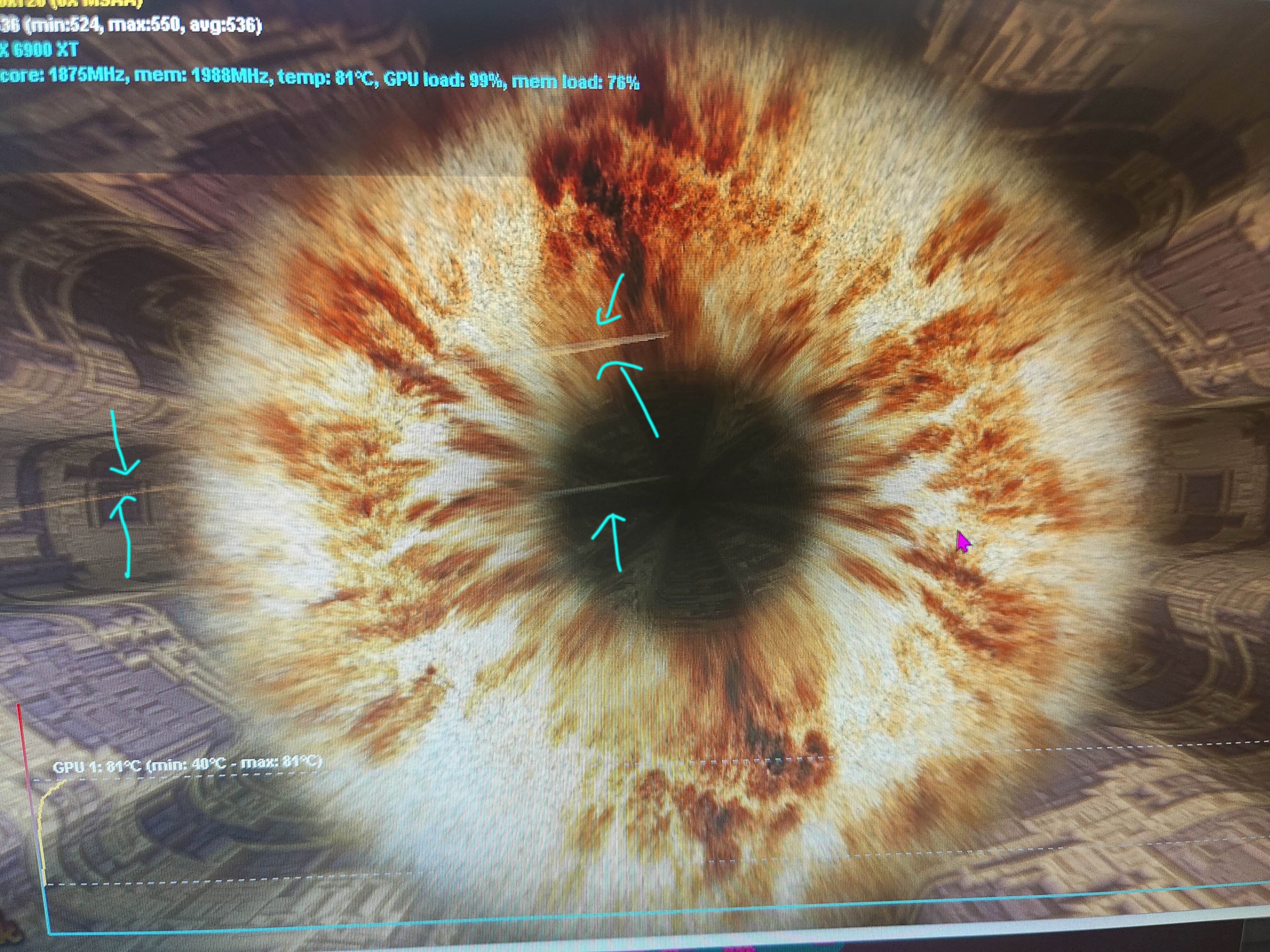Click the upper artifact line near center
This screenshot has width=1270, height=952.
(609, 342)
